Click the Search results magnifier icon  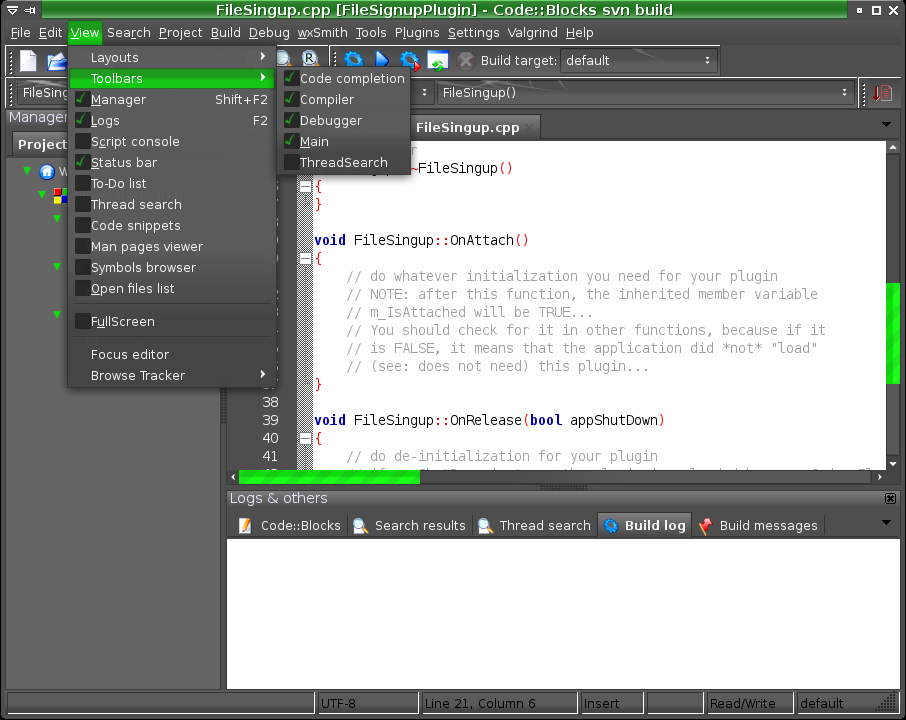(361, 525)
